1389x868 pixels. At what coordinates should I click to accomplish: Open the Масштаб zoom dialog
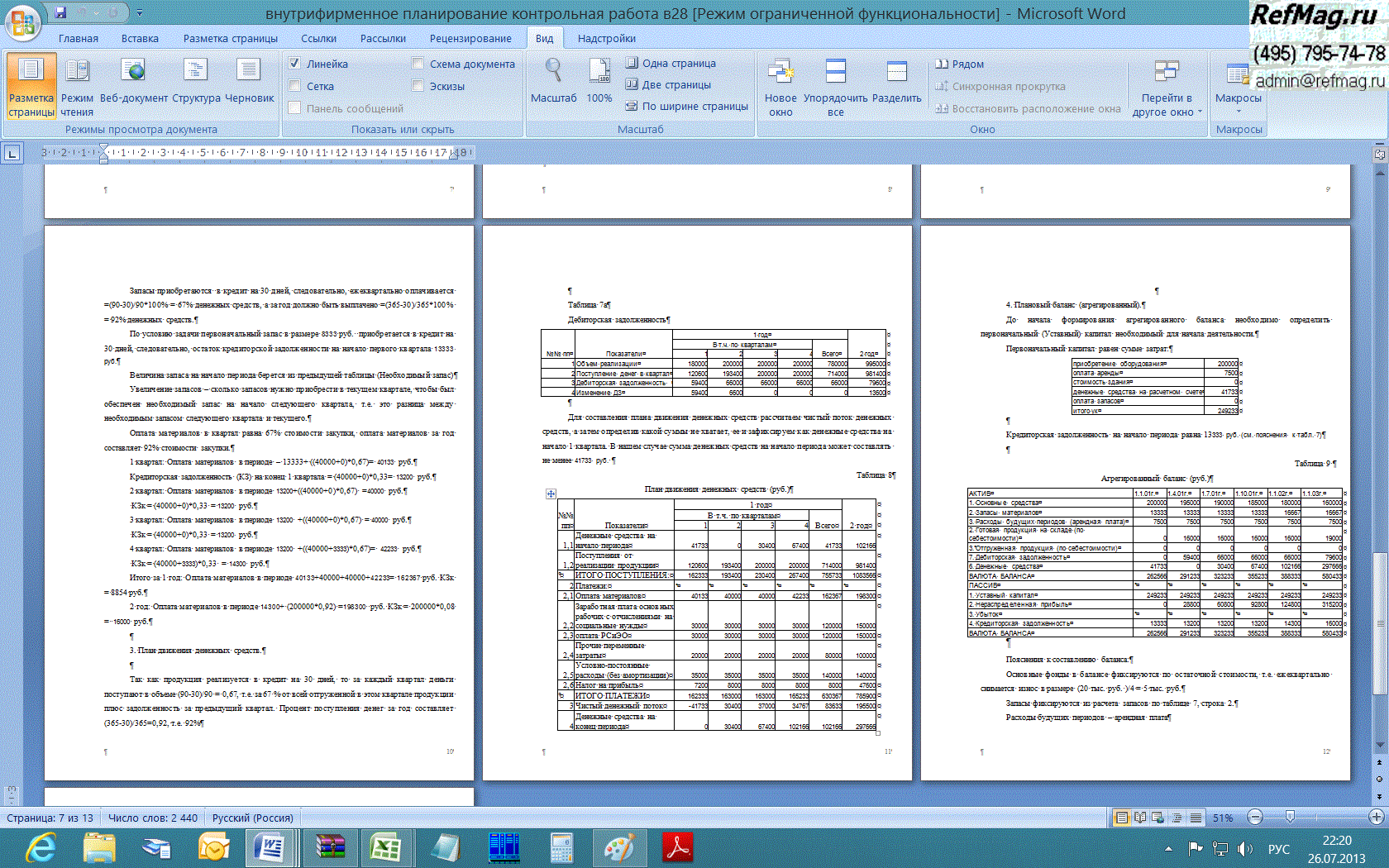(553, 83)
